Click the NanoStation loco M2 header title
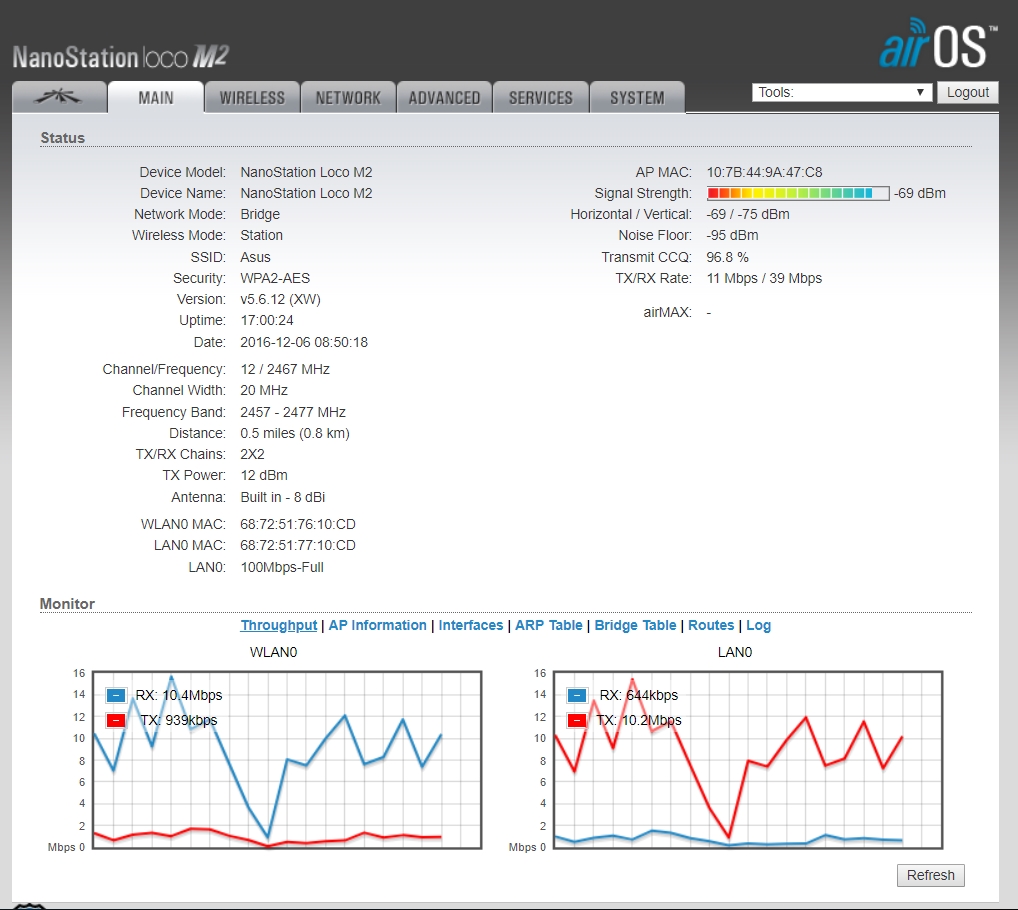The image size is (1018, 910). [x=121, y=57]
